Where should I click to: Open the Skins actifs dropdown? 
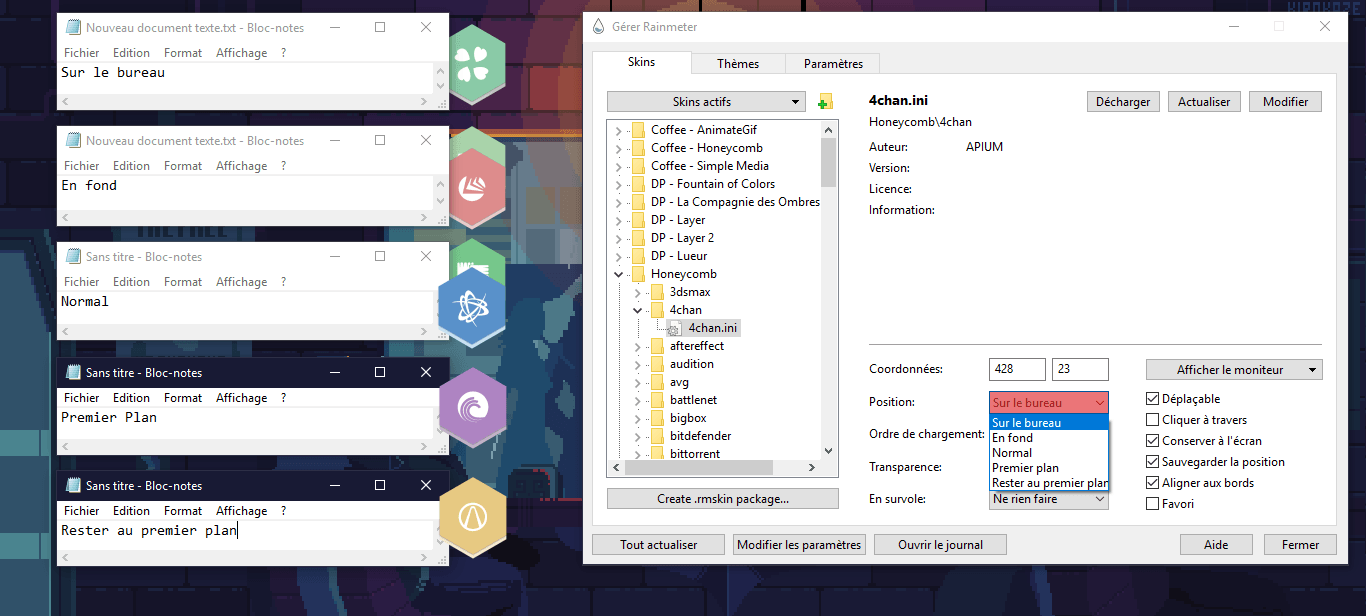[x=705, y=102]
